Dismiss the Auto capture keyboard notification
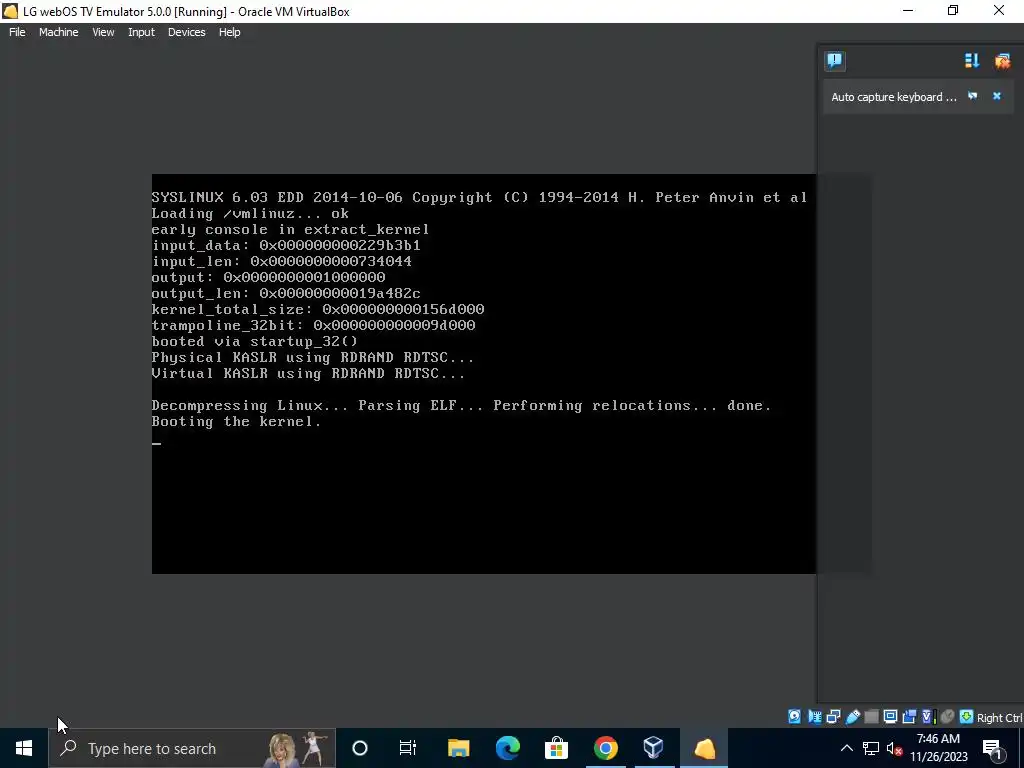Screen dimensions: 1024x768 coord(997,96)
